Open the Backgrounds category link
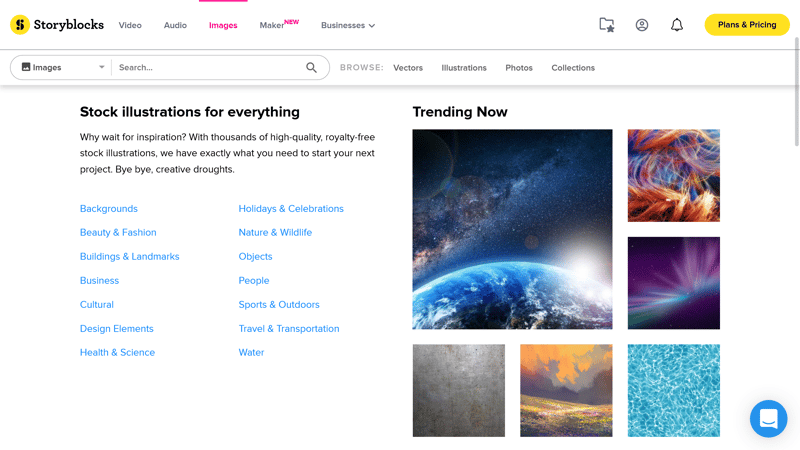 pos(109,209)
